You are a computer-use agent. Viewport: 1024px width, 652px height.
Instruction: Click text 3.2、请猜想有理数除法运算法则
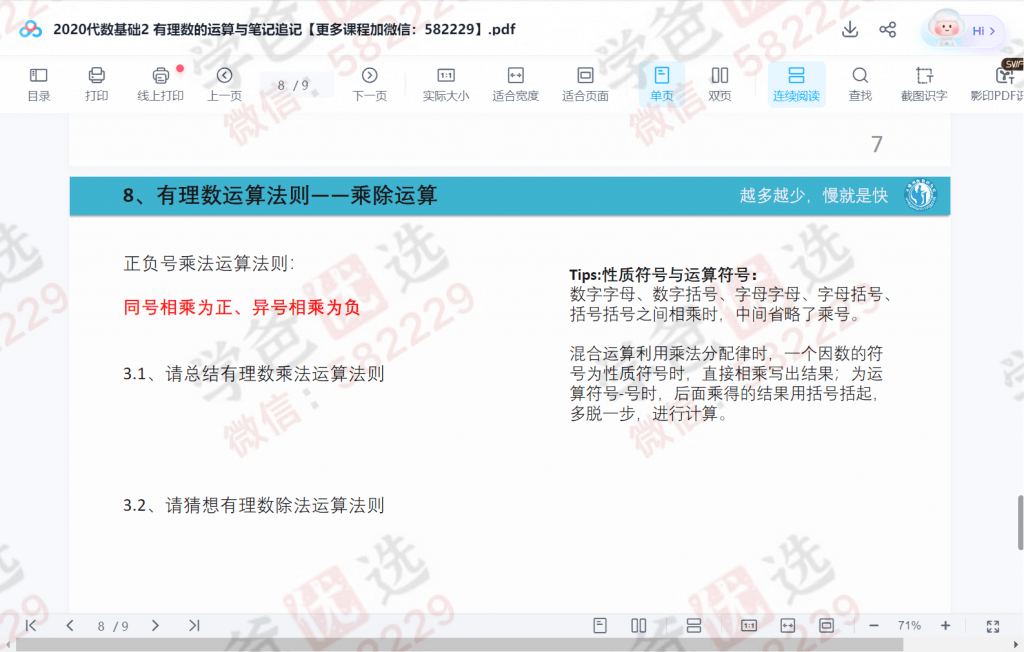253,505
